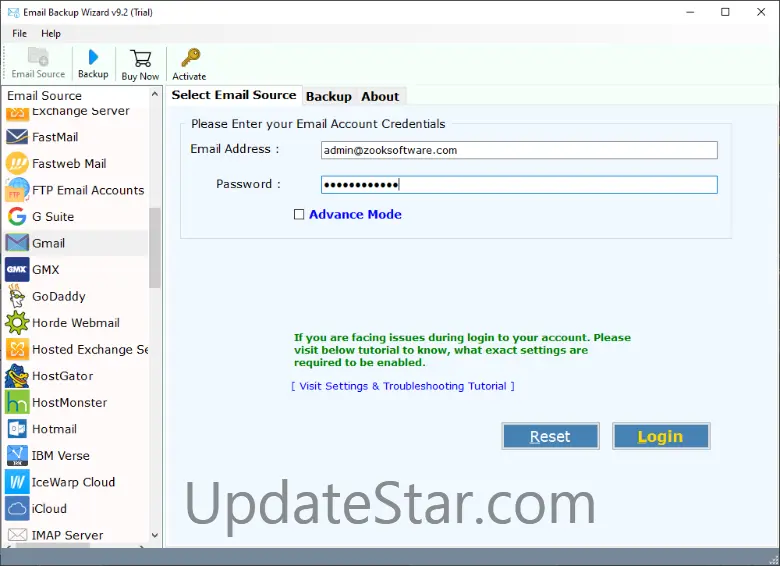Switch to the Backup tab
Image resolution: width=780 pixels, height=566 pixels.
328,96
